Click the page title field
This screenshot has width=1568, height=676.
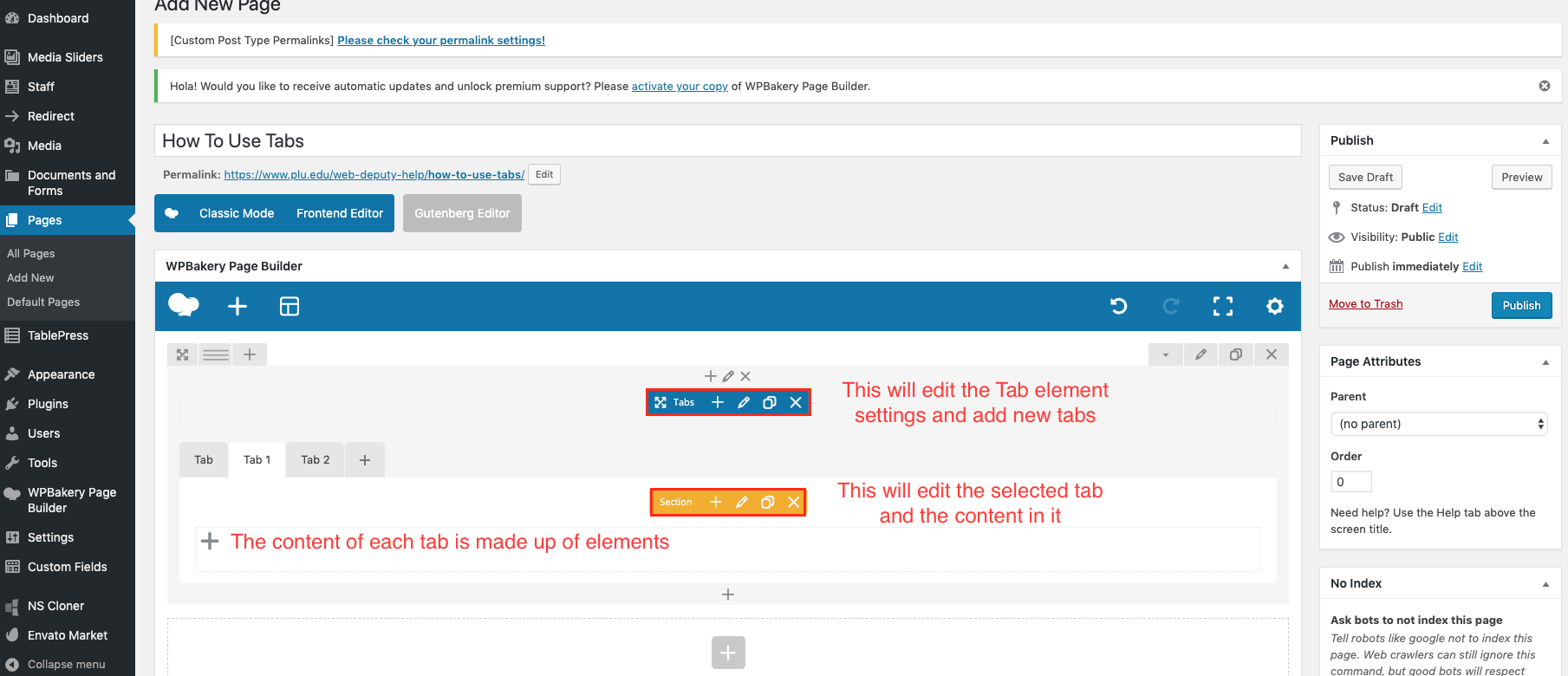pyautogui.click(x=728, y=140)
